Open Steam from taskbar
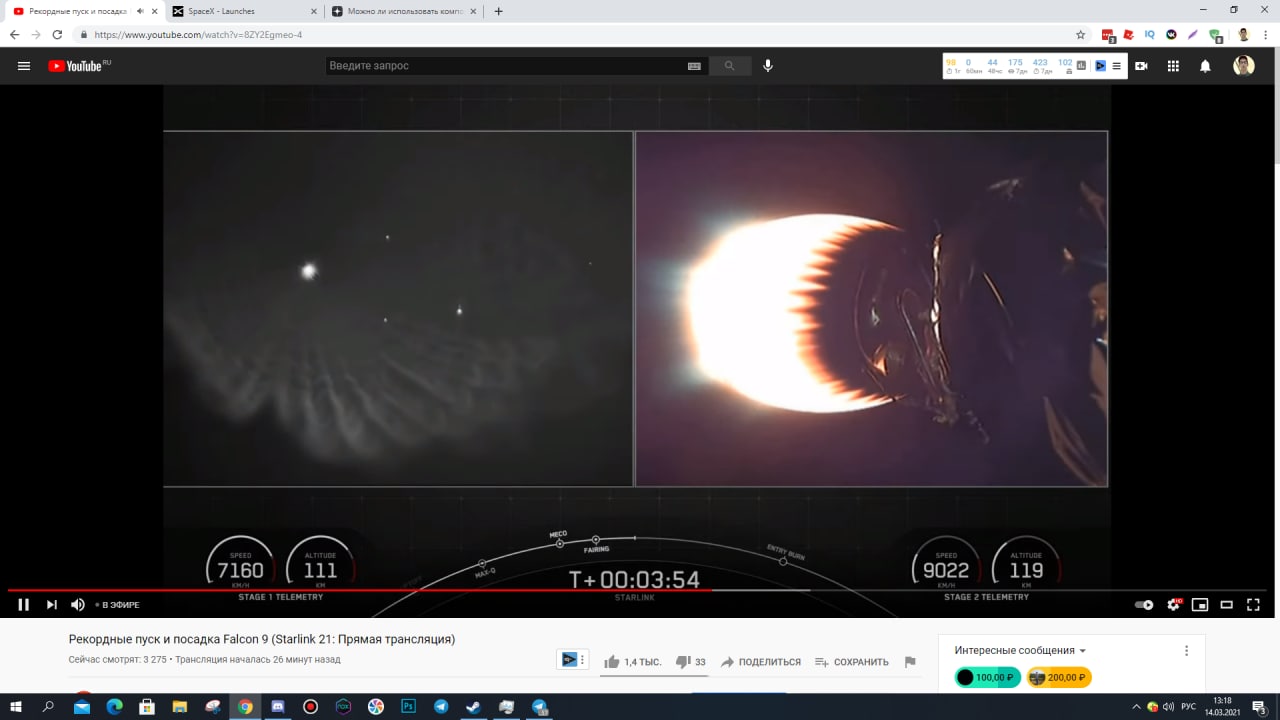Screen dimensions: 1280x720 (473, 706)
